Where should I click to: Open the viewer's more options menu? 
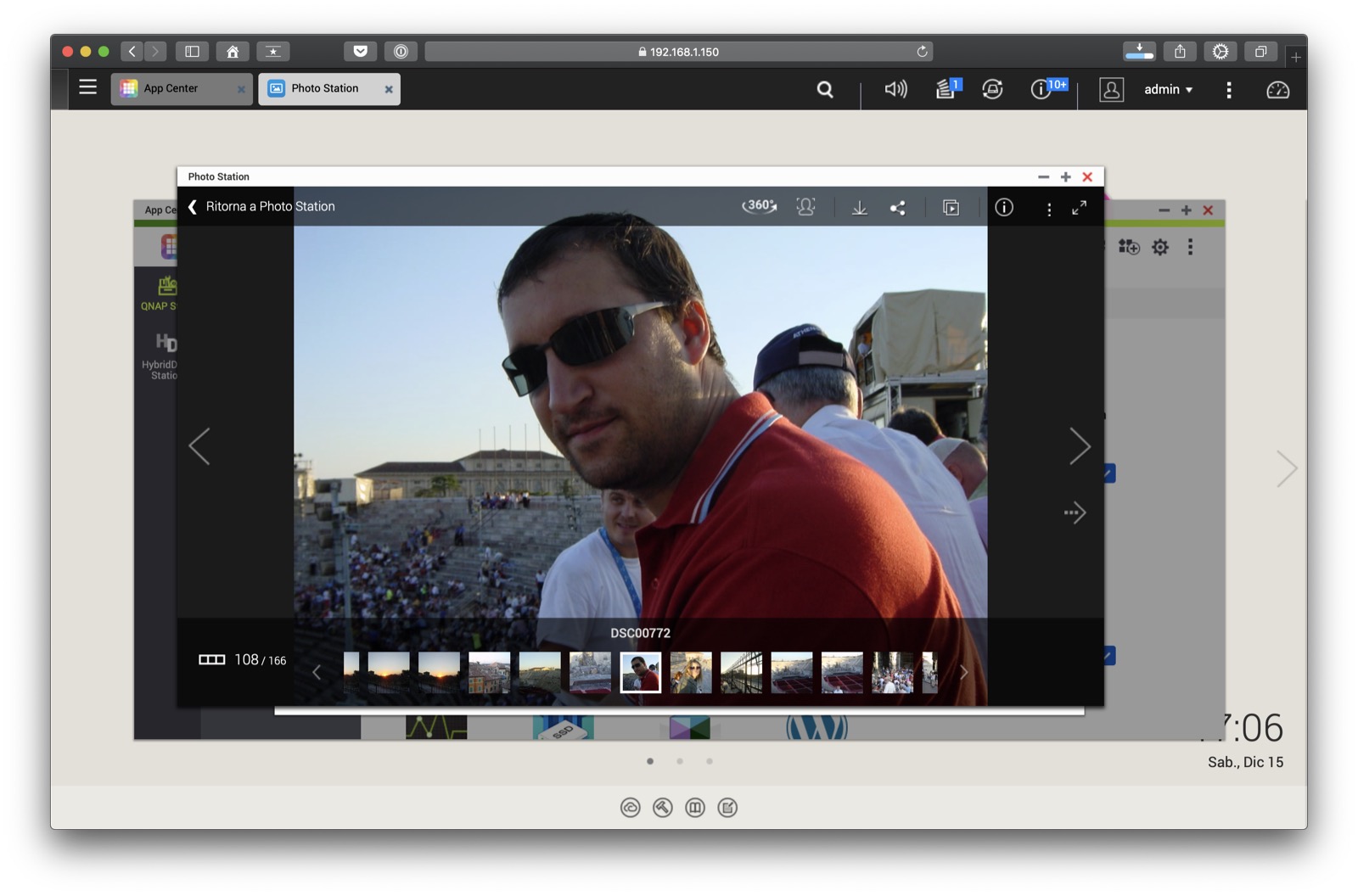tap(1049, 209)
